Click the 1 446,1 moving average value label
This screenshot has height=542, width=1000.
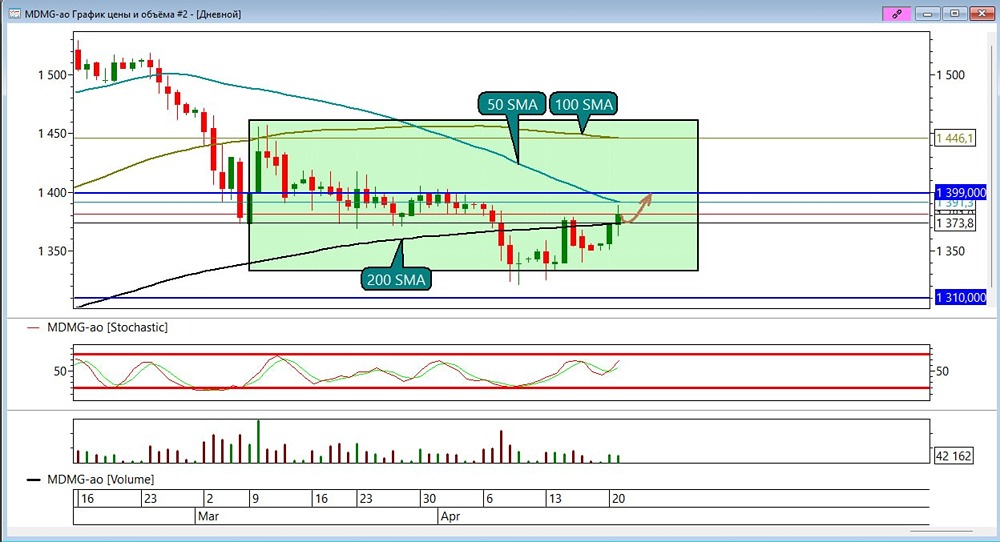click(955, 138)
